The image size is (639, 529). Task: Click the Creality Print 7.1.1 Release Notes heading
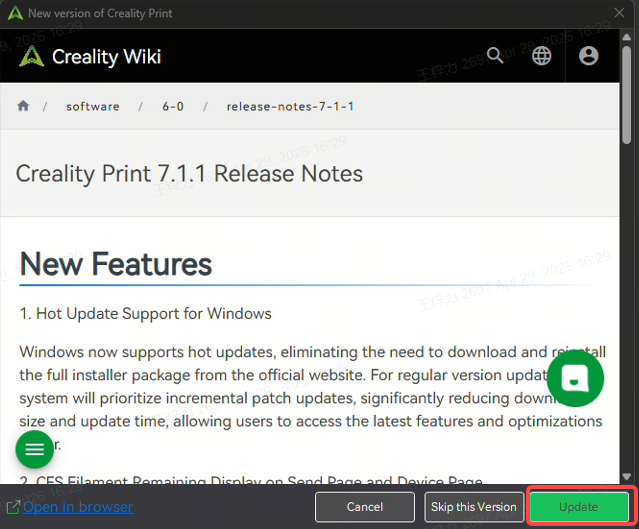[189, 174]
